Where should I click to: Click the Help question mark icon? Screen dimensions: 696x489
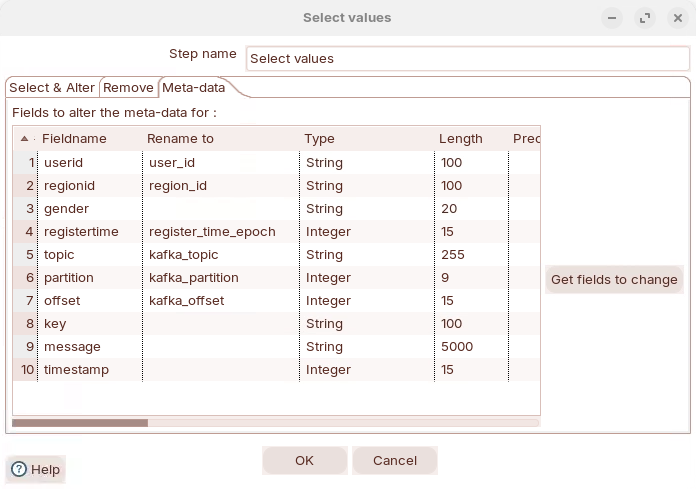tap(19, 469)
